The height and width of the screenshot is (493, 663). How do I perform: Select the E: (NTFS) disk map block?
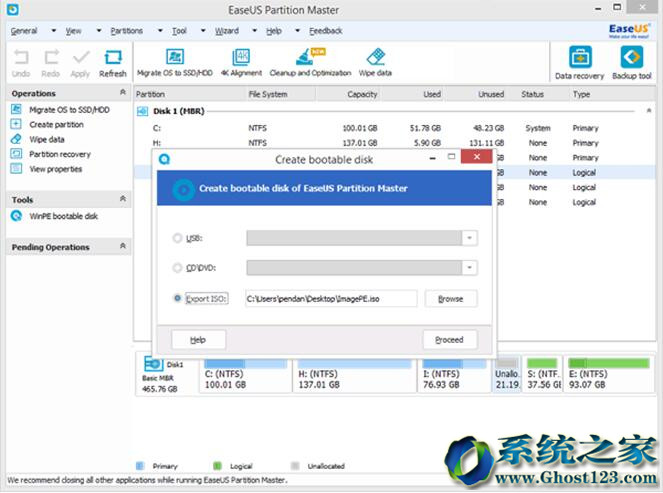click(609, 375)
